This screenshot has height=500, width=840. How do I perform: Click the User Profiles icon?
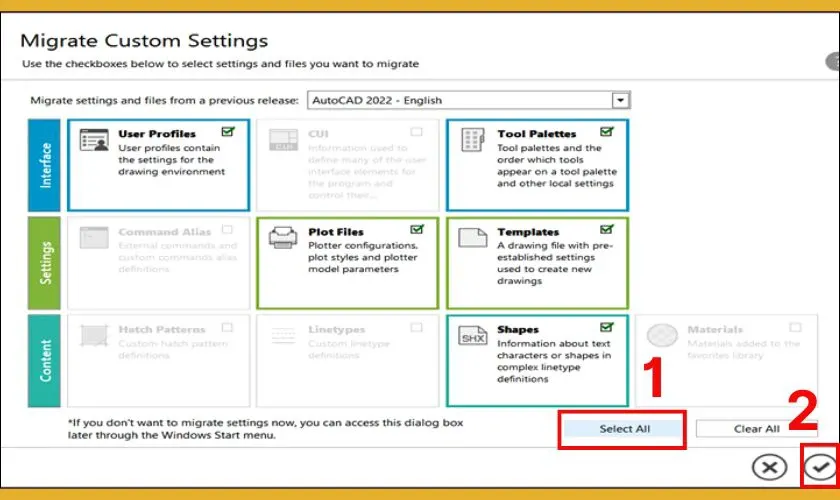[93, 141]
